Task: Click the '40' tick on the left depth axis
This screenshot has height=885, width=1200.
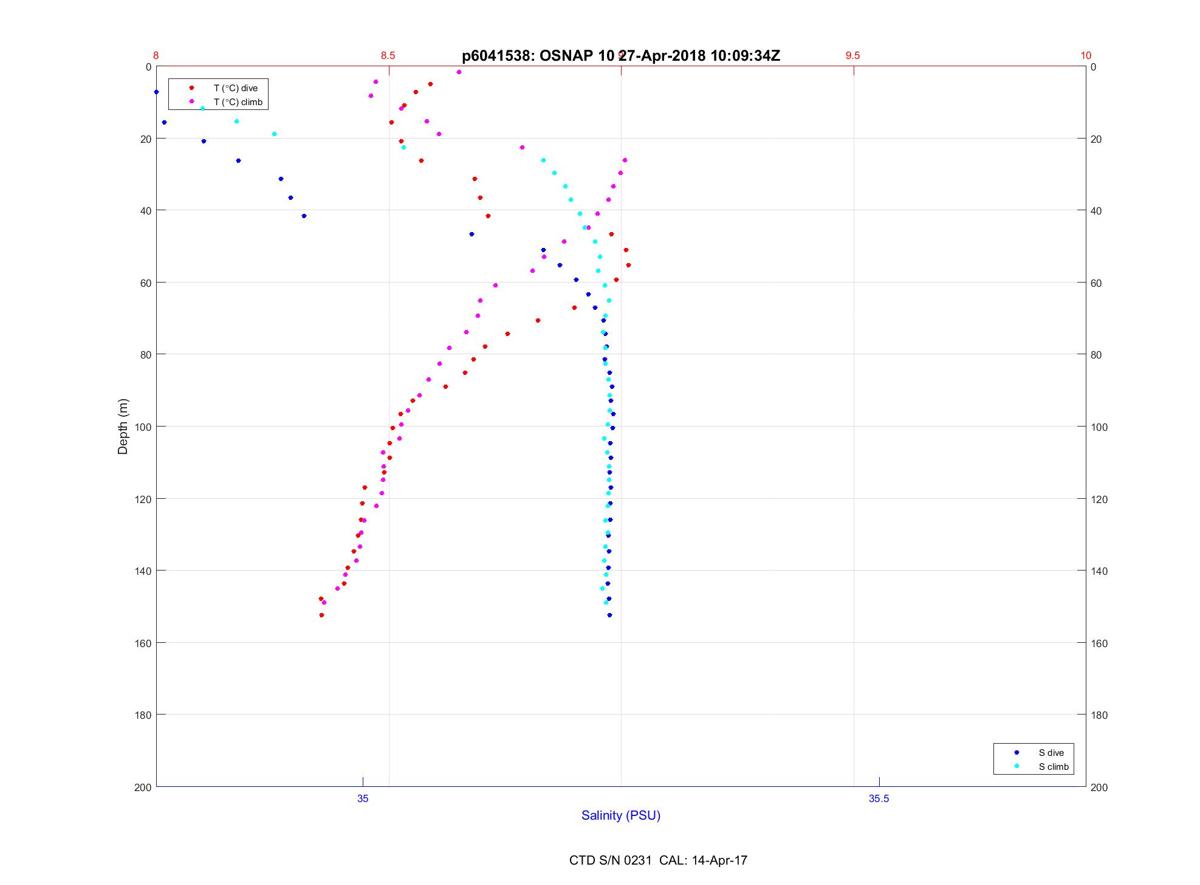Action: point(145,211)
